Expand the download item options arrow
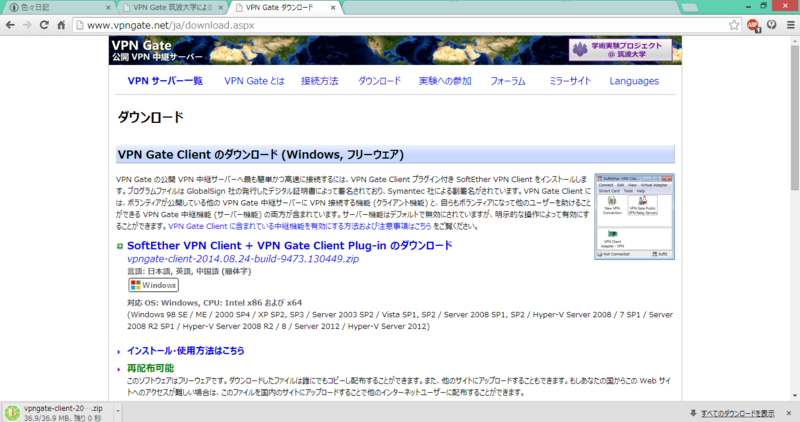The width and height of the screenshot is (800, 422). [118, 411]
